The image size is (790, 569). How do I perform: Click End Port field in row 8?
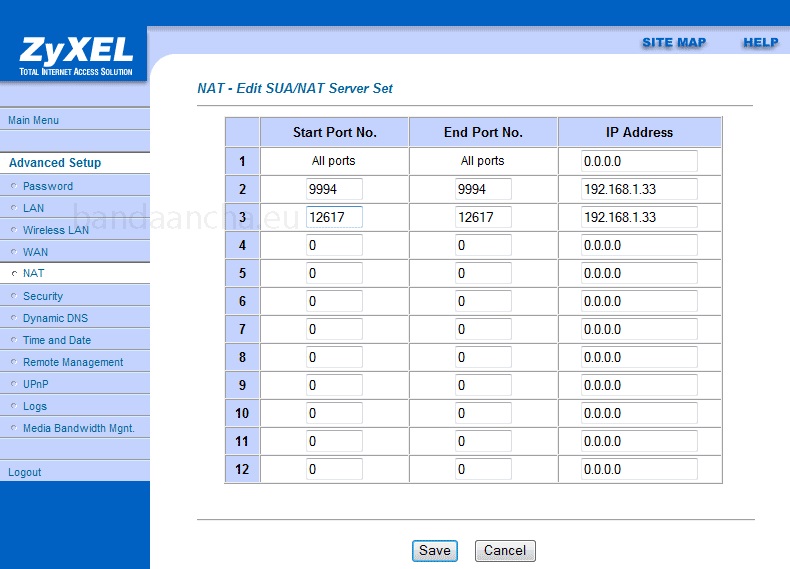483,357
